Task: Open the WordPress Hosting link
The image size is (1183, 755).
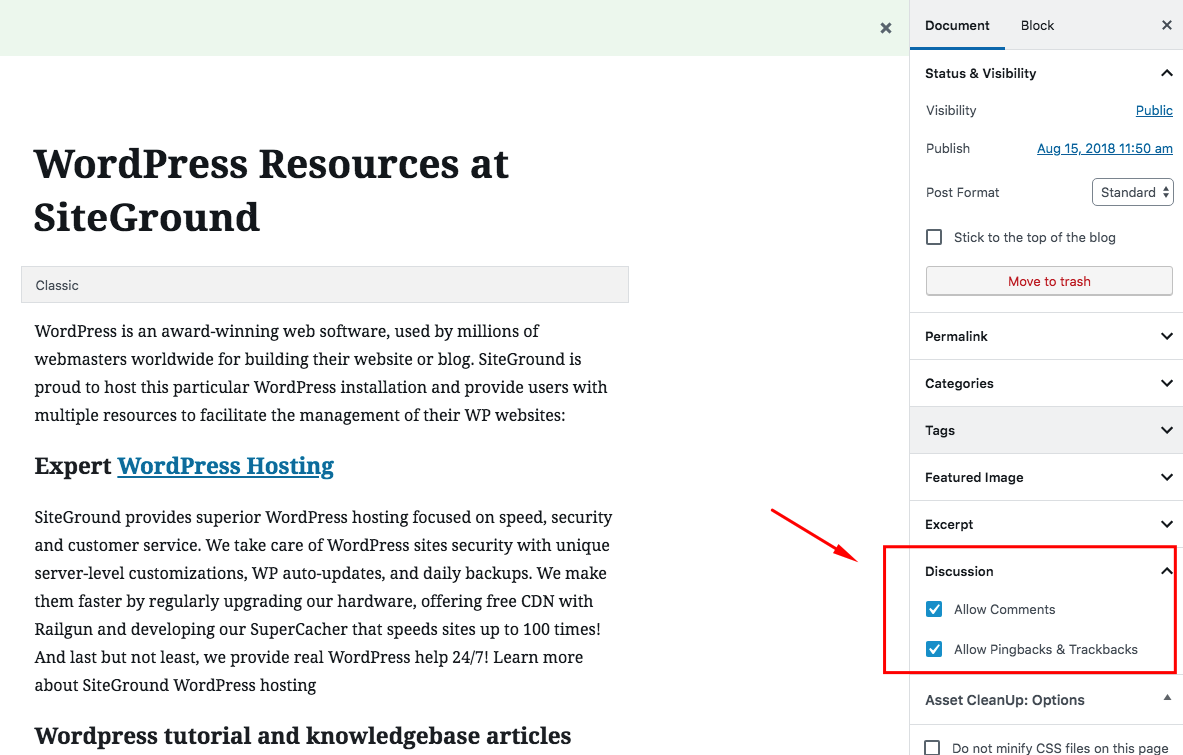Action: (225, 466)
